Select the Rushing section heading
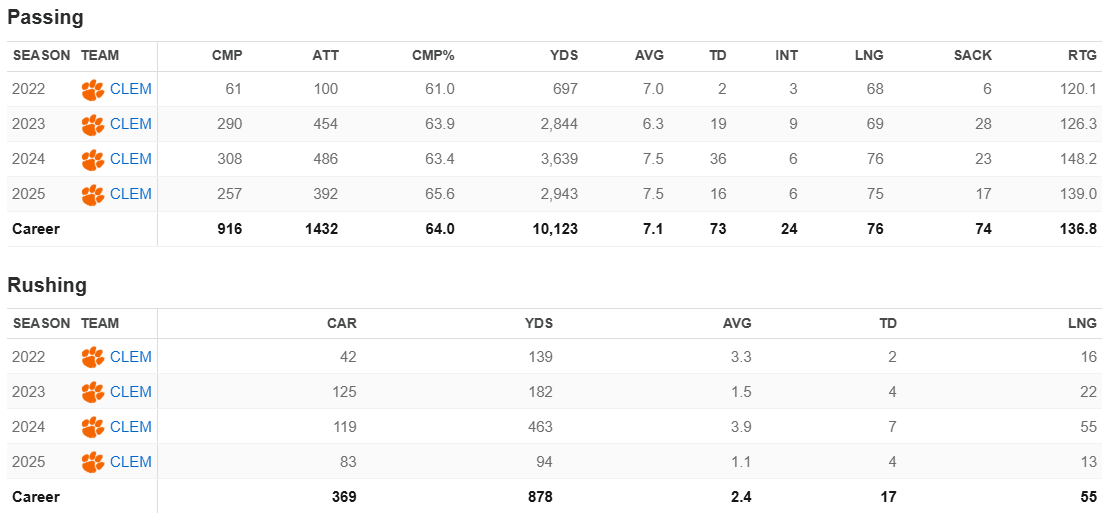This screenshot has height=513, width=1112. coord(47,285)
